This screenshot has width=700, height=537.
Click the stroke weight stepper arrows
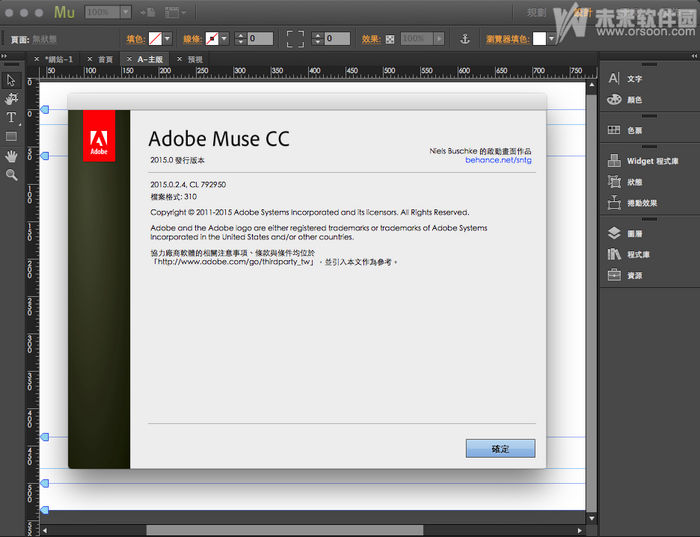click(x=241, y=39)
